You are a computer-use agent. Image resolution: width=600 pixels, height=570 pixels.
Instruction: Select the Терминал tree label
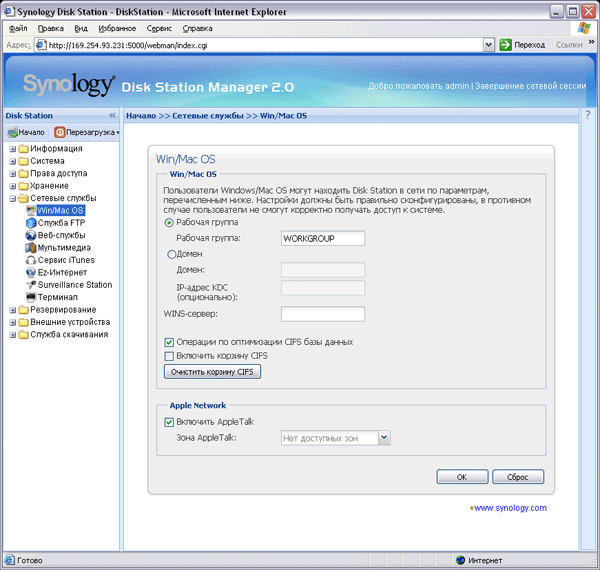coord(57,297)
